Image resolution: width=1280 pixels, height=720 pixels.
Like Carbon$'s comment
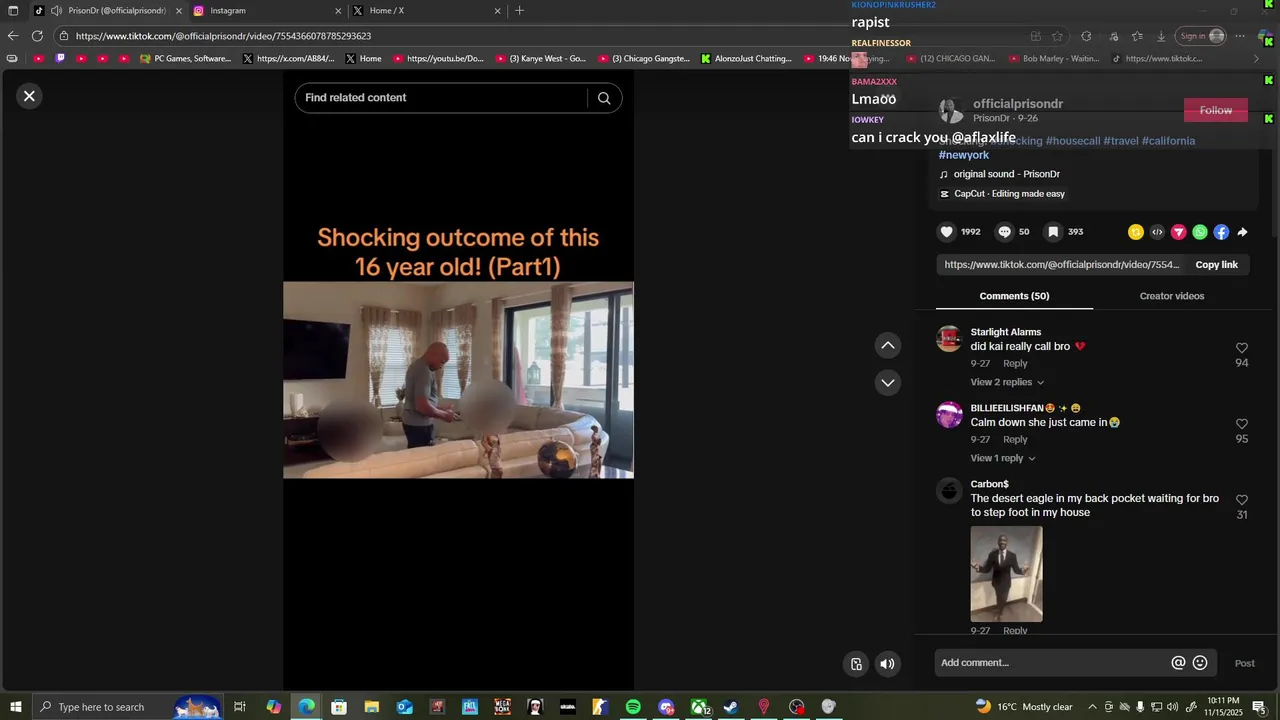tap(1242, 500)
